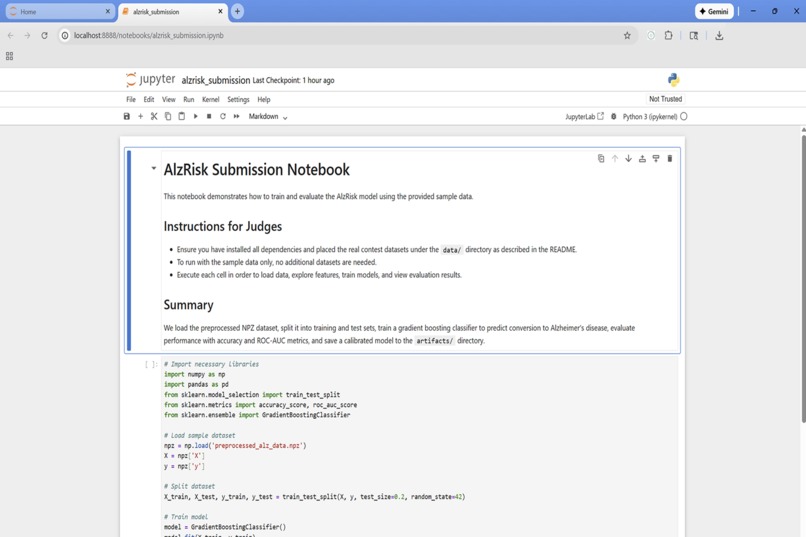
Task: Click the browser downloads icon
Action: (719, 35)
